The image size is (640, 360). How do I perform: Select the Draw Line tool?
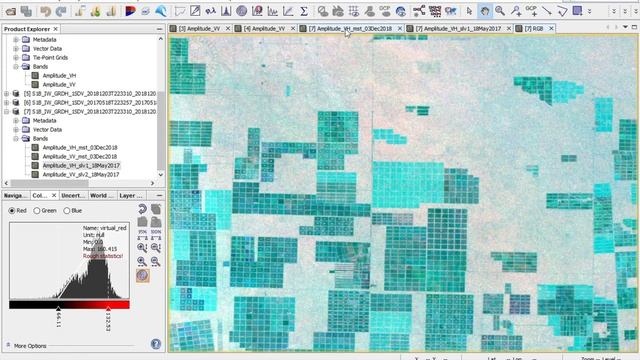pos(547,11)
